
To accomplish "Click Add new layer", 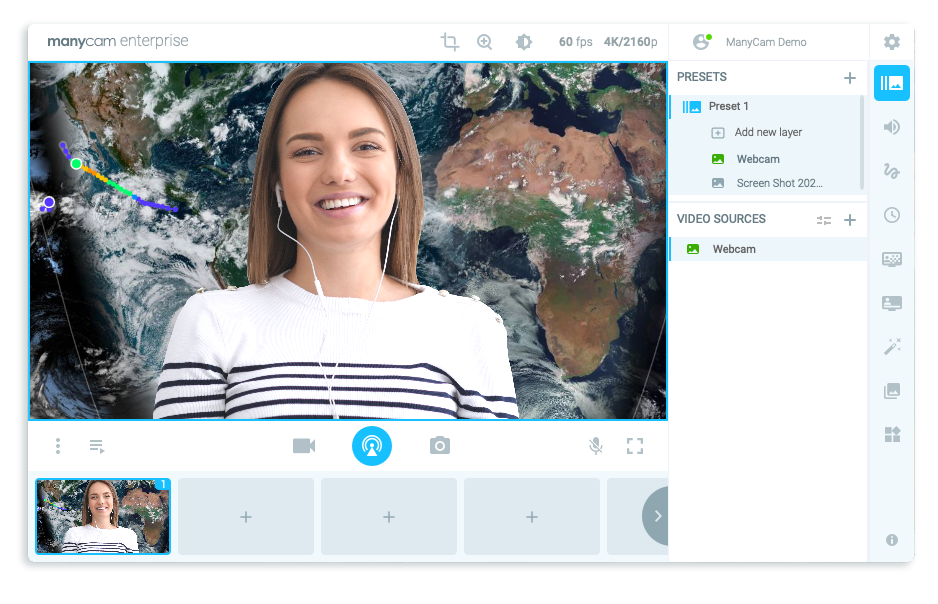I will (x=768, y=132).
